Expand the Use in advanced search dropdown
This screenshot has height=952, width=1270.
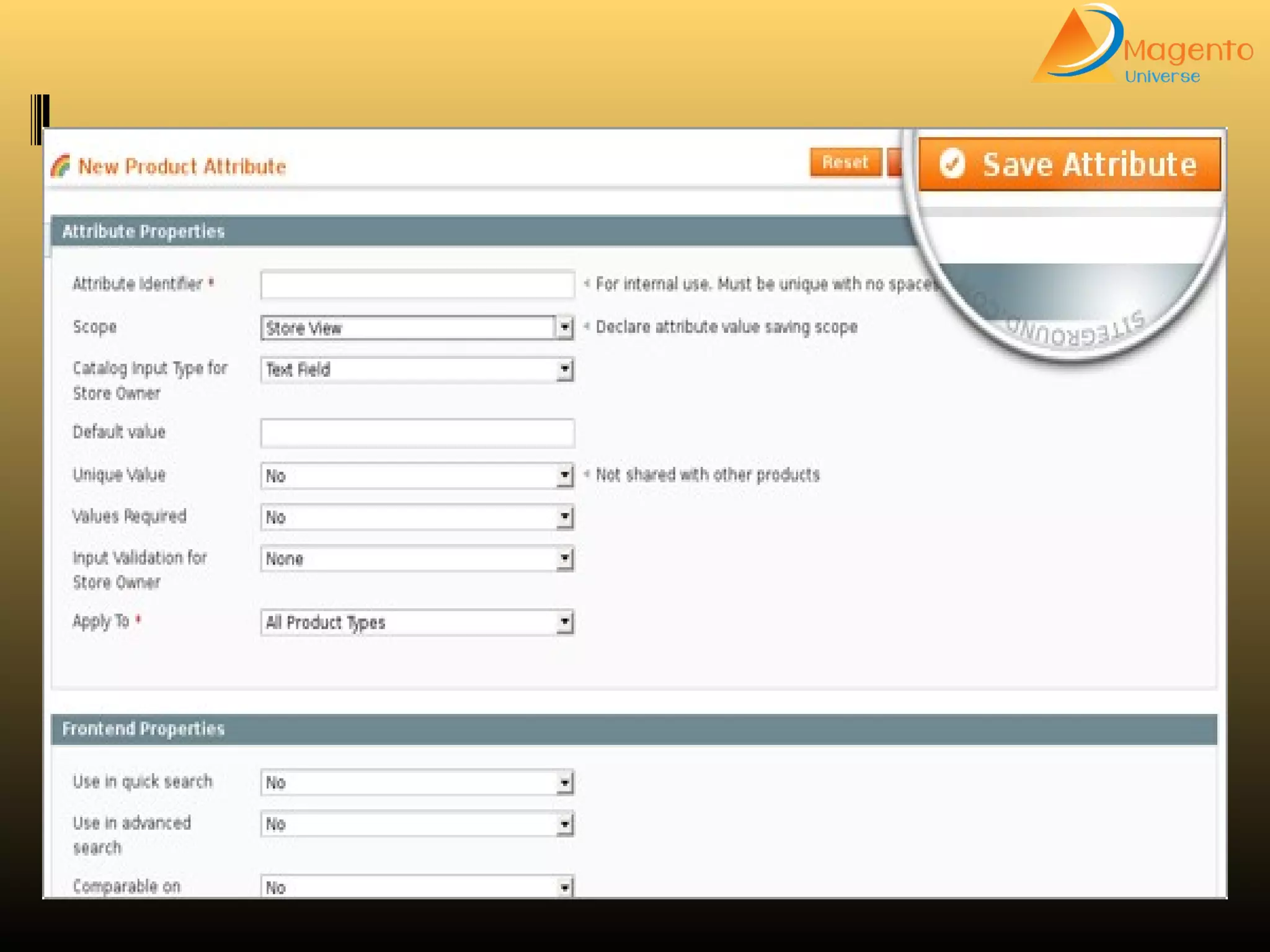click(417, 824)
